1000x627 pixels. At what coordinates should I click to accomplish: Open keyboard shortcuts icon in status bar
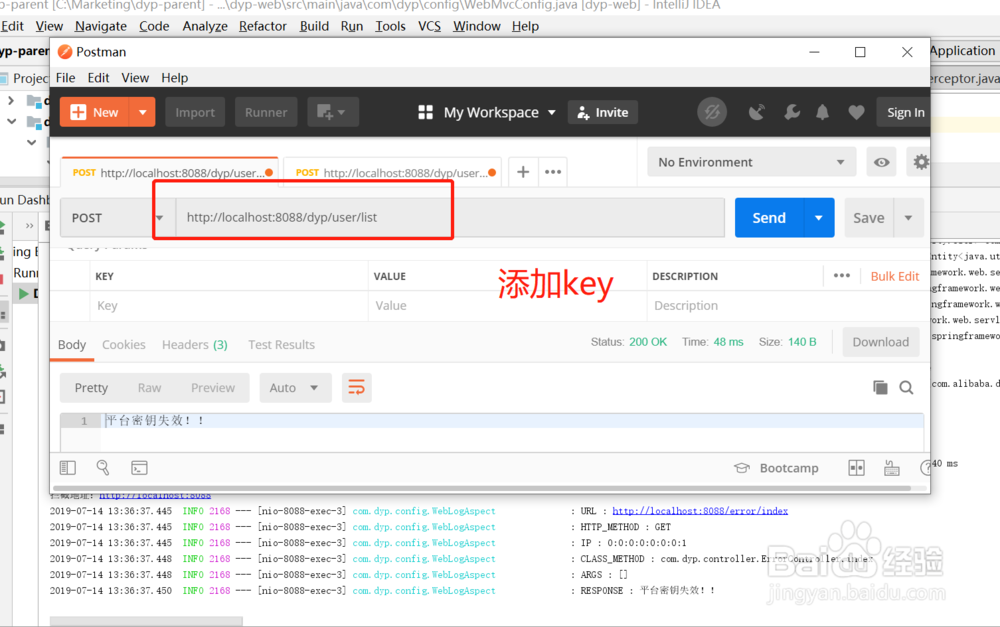tap(892, 468)
